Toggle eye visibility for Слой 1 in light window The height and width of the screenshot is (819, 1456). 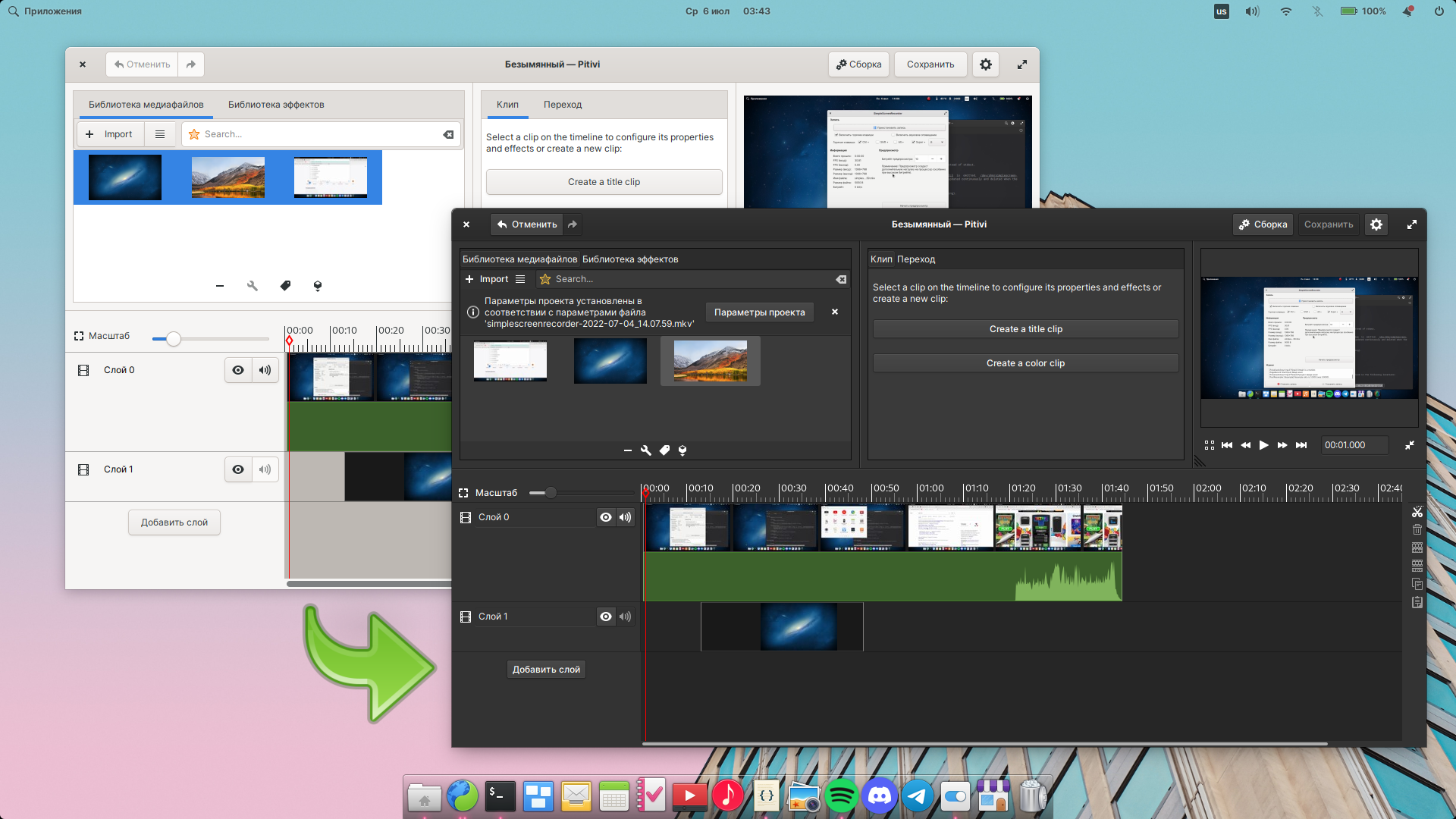pyautogui.click(x=238, y=469)
